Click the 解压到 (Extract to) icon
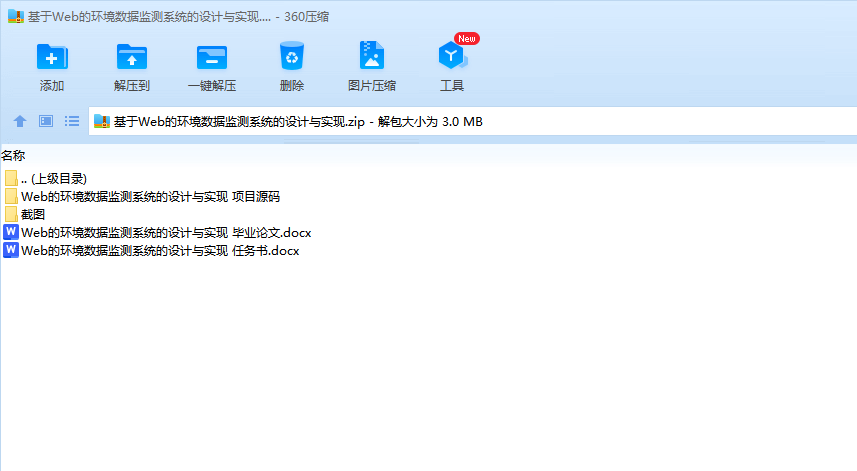 coord(132,57)
